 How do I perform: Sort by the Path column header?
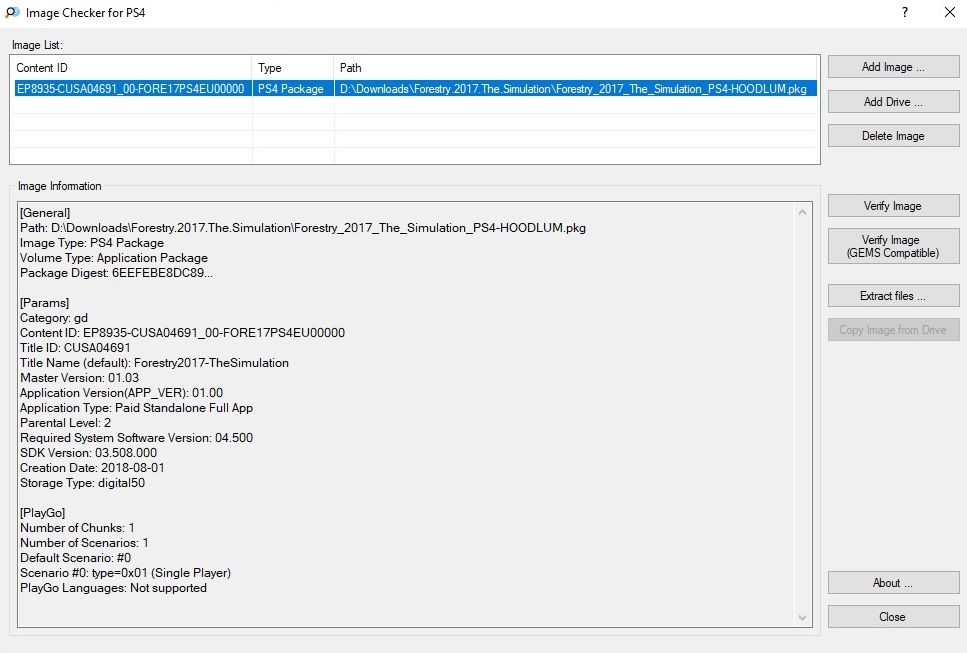[x=577, y=68]
